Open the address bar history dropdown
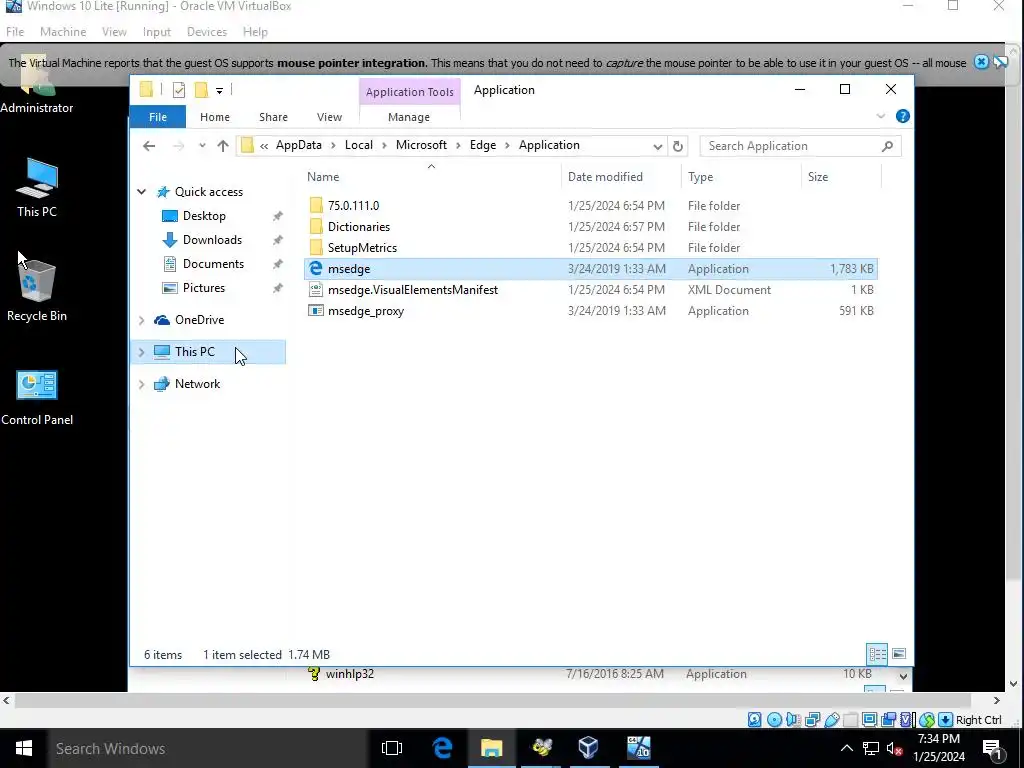Image resolution: width=1024 pixels, height=768 pixels. [658, 146]
